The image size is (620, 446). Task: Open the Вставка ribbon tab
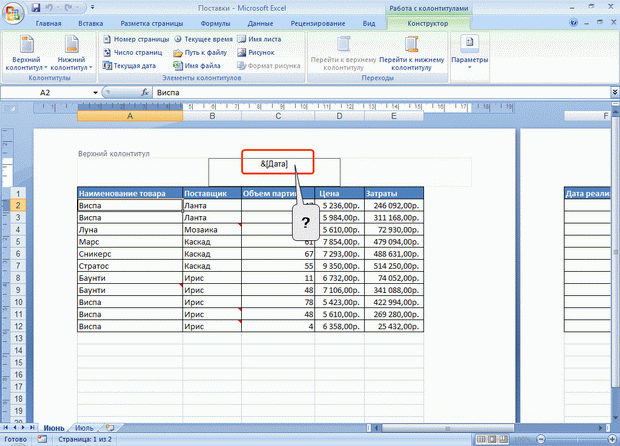click(x=91, y=23)
